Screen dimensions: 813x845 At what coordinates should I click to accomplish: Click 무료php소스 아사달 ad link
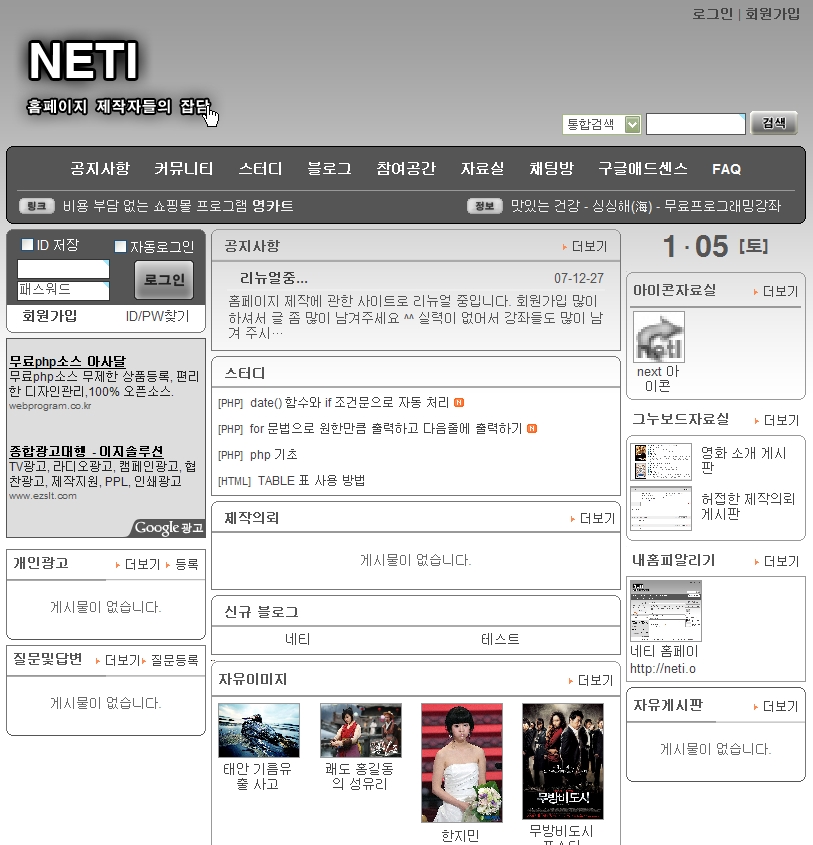(67, 361)
